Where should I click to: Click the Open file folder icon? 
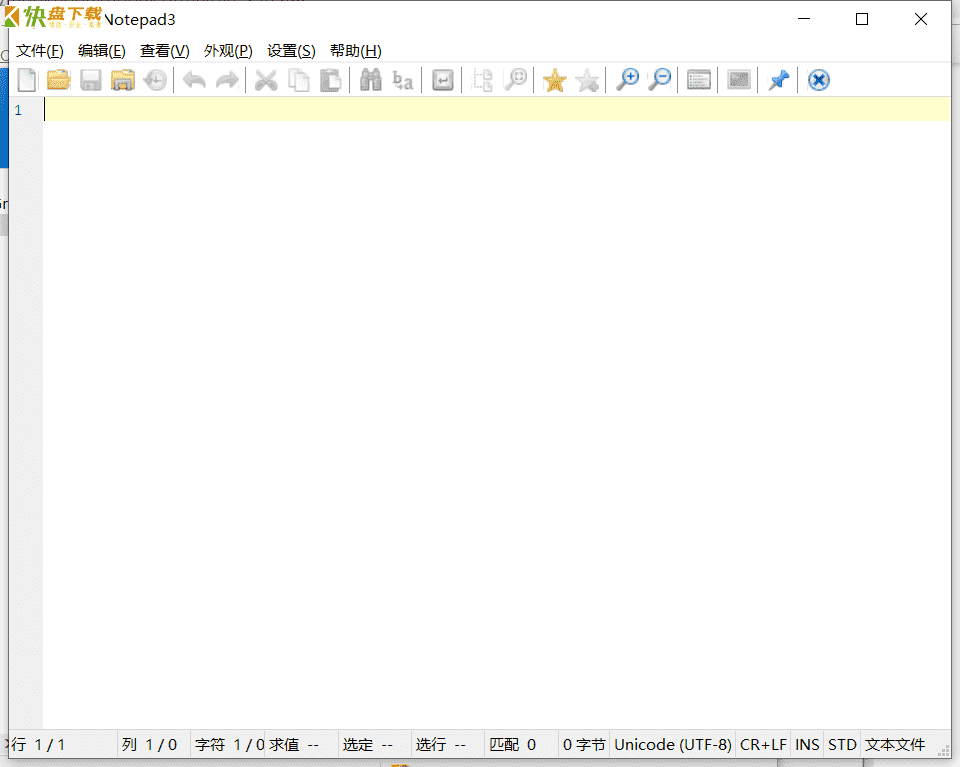tap(59, 80)
